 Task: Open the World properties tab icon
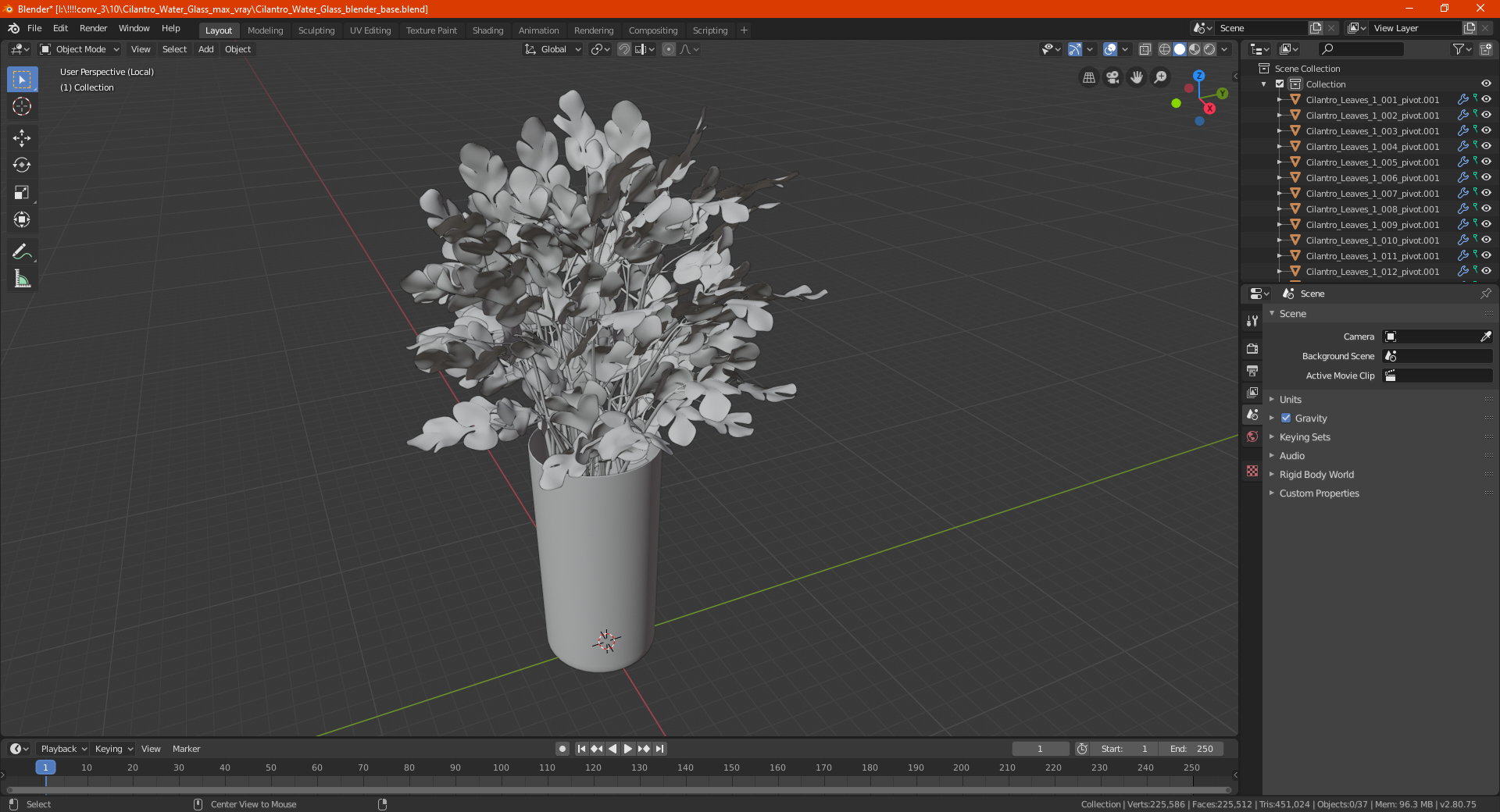tap(1252, 436)
